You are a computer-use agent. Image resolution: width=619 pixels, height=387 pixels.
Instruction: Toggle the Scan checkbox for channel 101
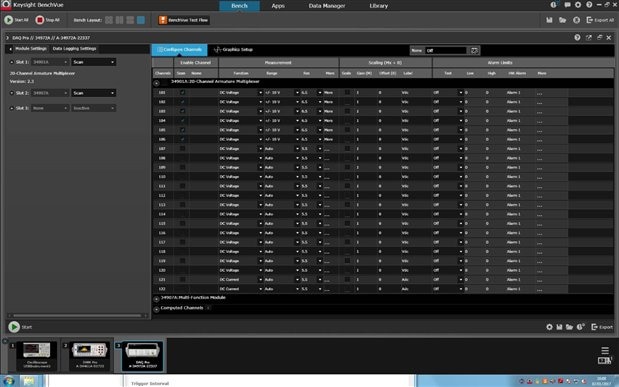click(182, 92)
